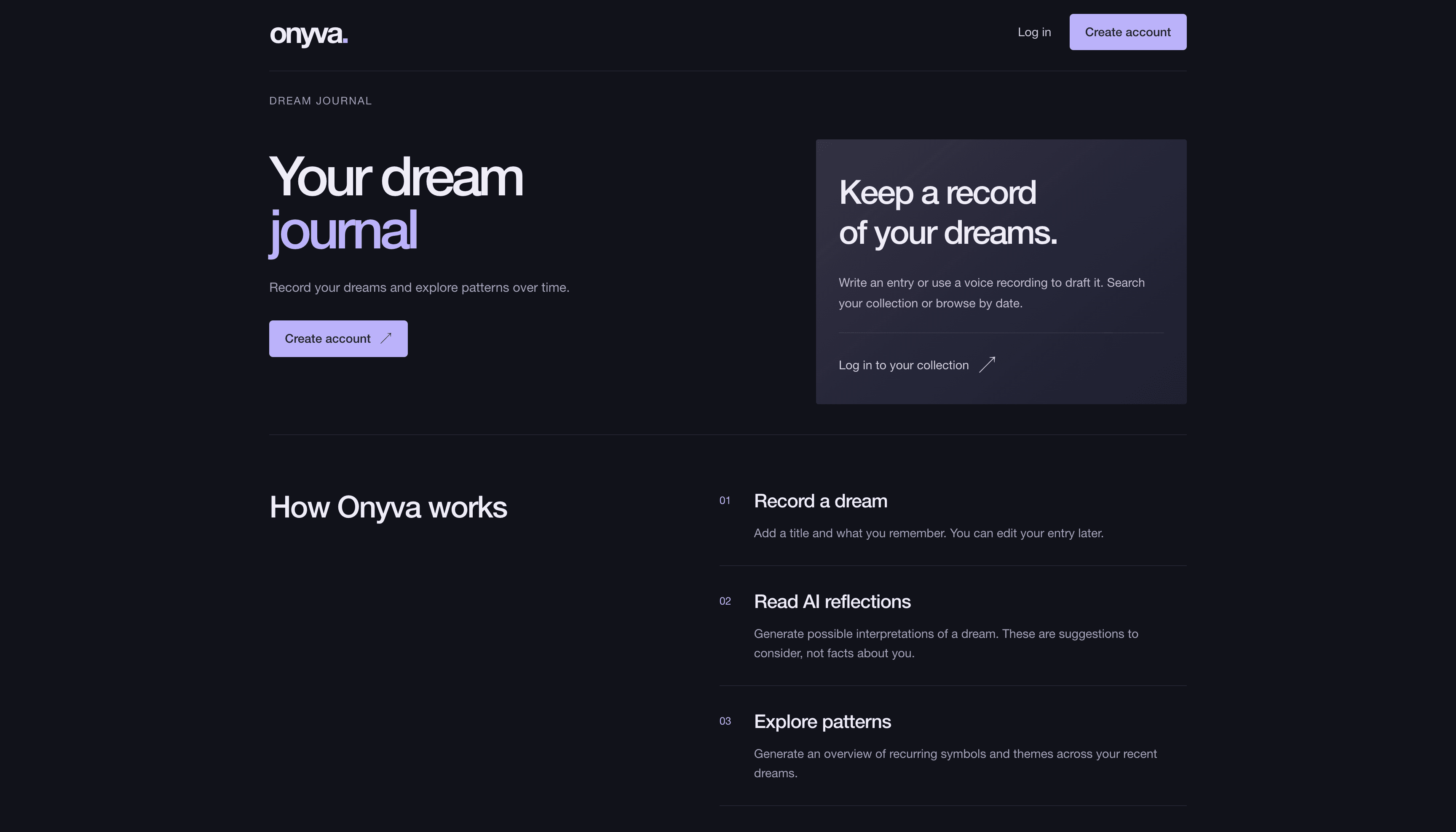Click the 'How Onyva works' heading
The width and height of the screenshot is (1456, 832).
point(388,507)
